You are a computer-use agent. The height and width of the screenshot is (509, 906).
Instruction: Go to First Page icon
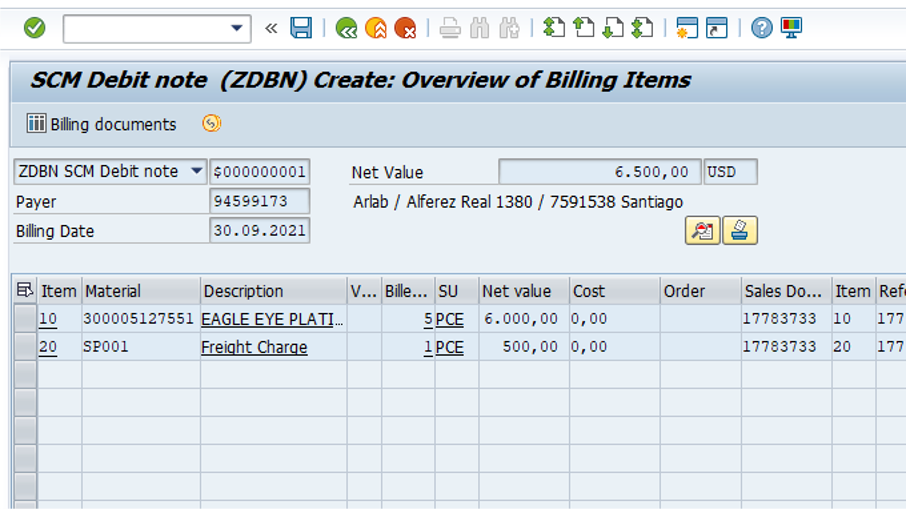(x=554, y=28)
